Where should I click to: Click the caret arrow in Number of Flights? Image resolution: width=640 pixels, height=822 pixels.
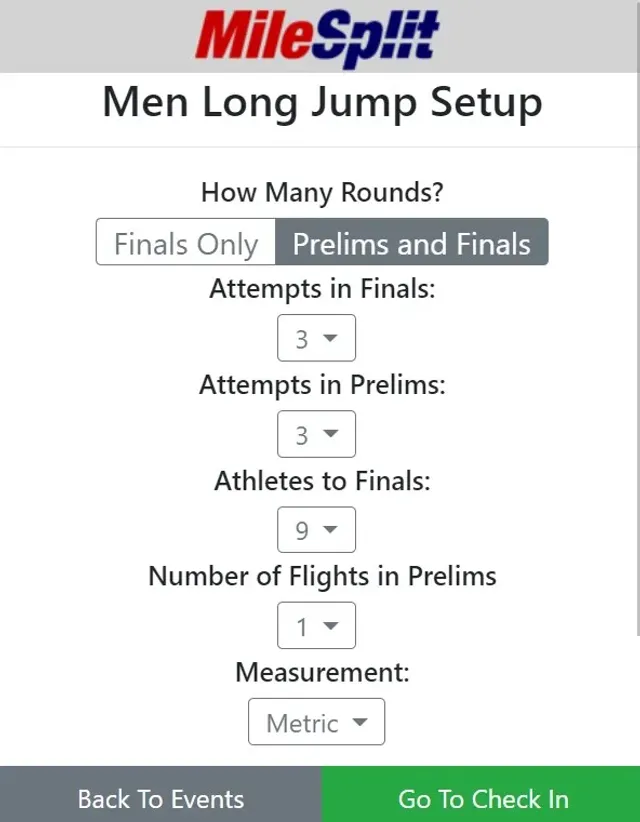coord(330,625)
